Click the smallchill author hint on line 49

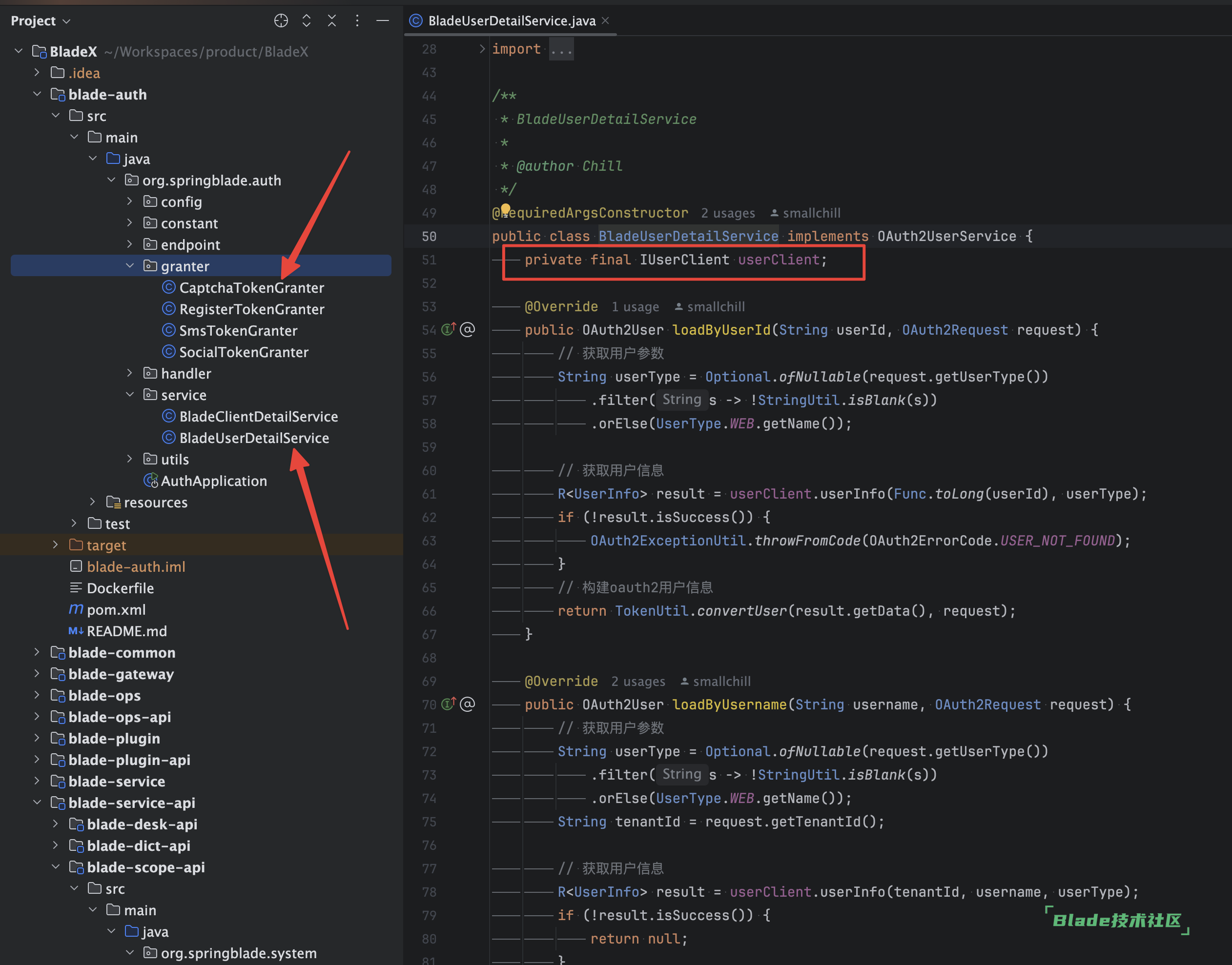coord(805,213)
